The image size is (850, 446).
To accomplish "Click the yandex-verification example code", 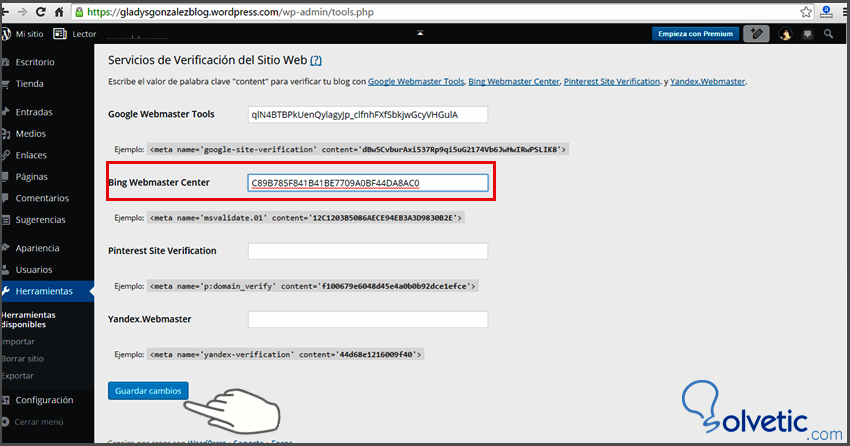I will click(x=285, y=354).
